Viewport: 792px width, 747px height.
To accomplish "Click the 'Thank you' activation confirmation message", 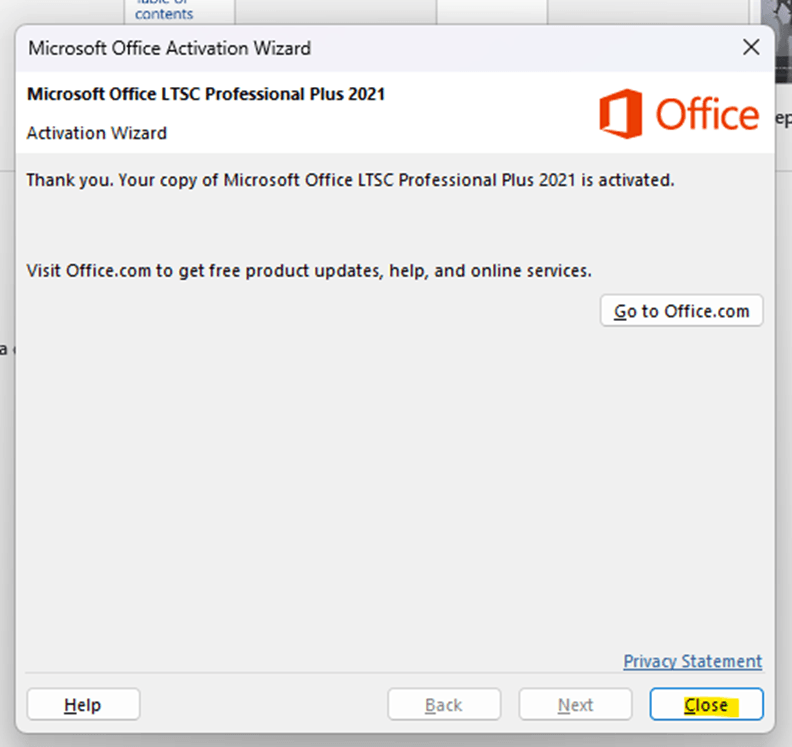I will pos(350,181).
